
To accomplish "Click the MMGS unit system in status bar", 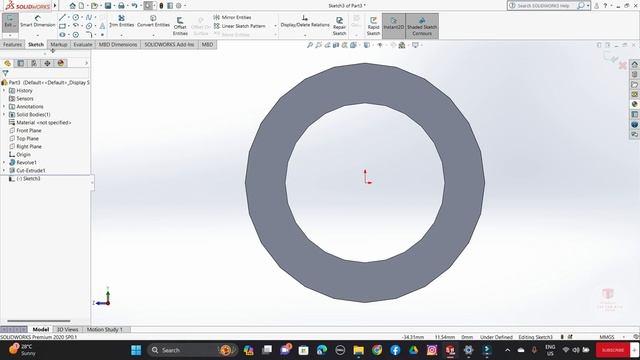I will [607, 337].
